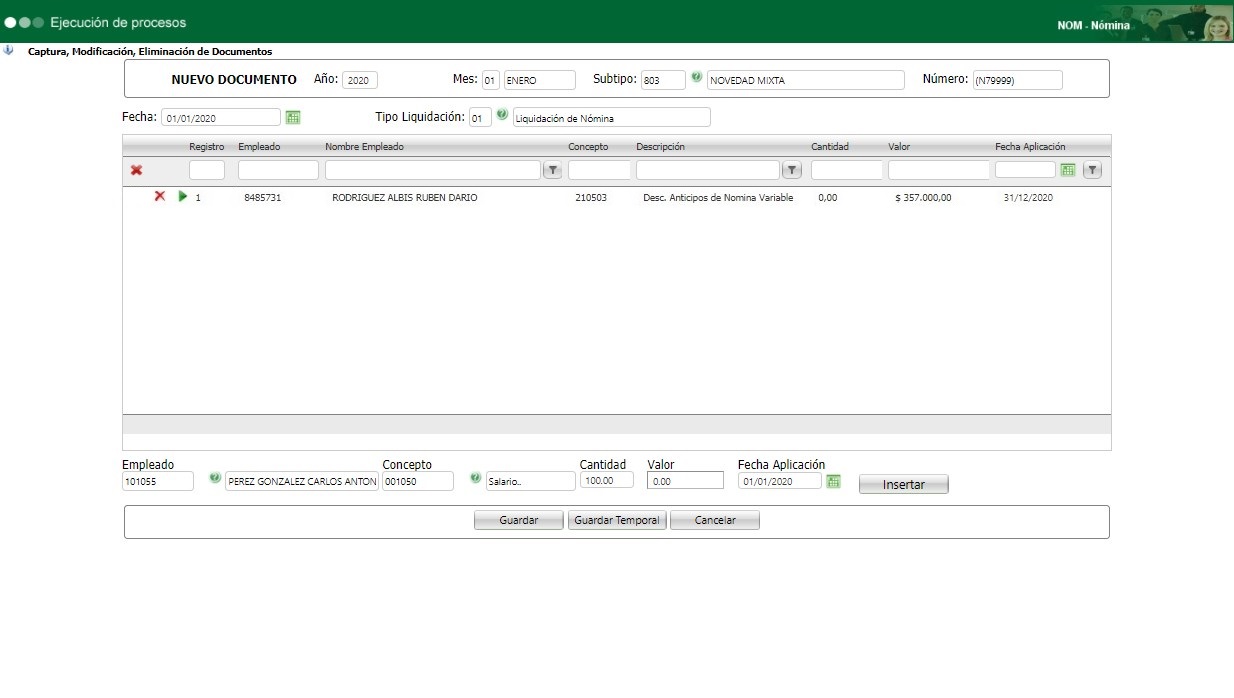Open the Nombre Empleado filter dropdown
Screen dimensions: 1234x698
(x=552, y=170)
